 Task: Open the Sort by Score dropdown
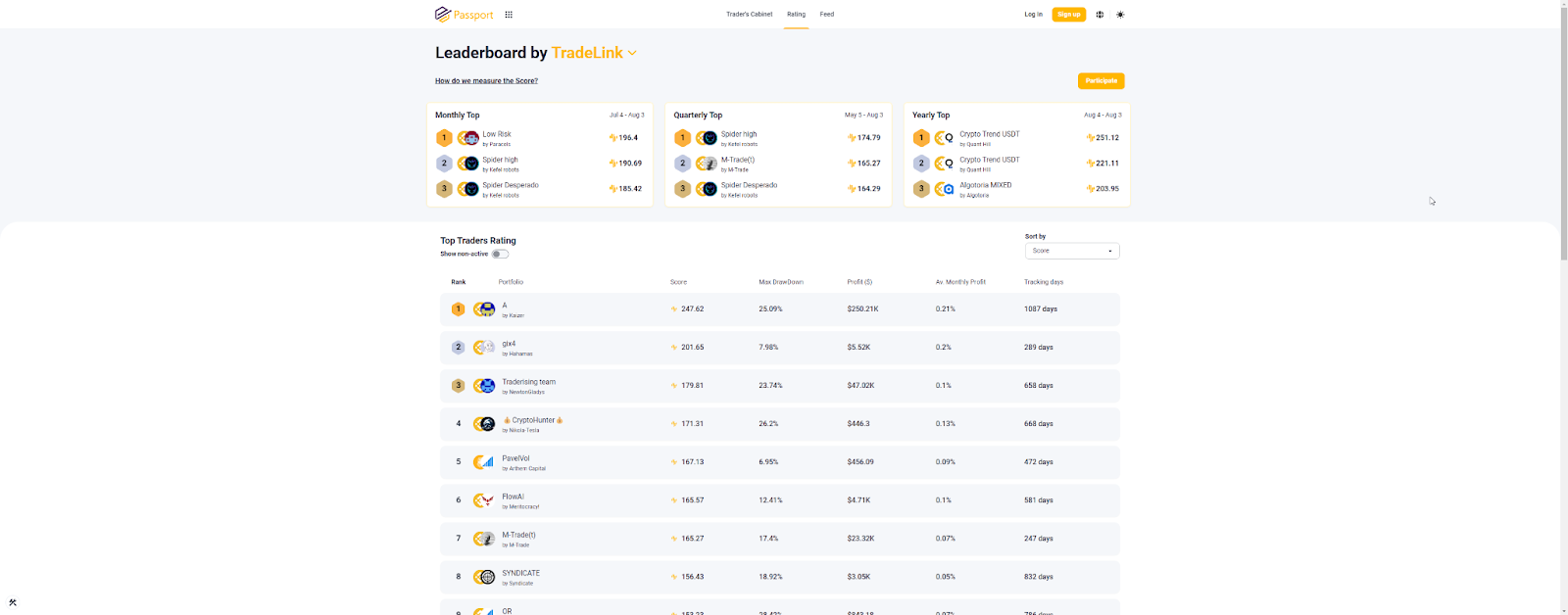click(x=1072, y=251)
